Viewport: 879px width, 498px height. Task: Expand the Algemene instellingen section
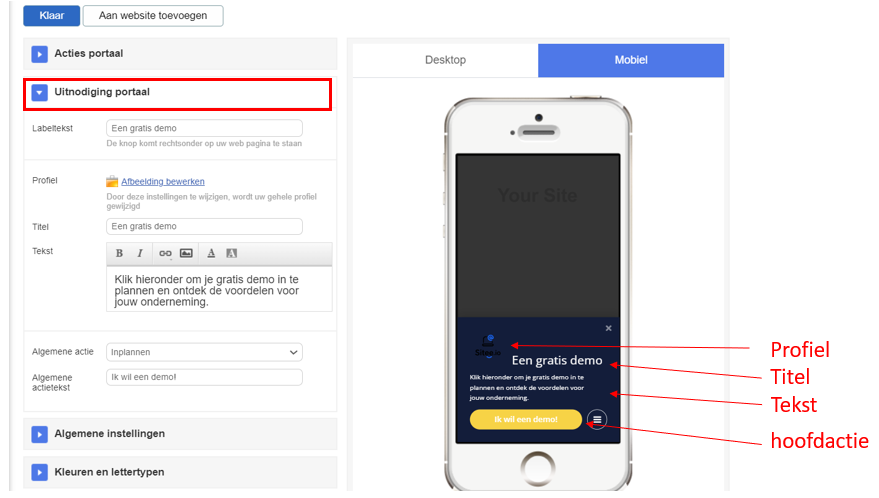point(39,434)
